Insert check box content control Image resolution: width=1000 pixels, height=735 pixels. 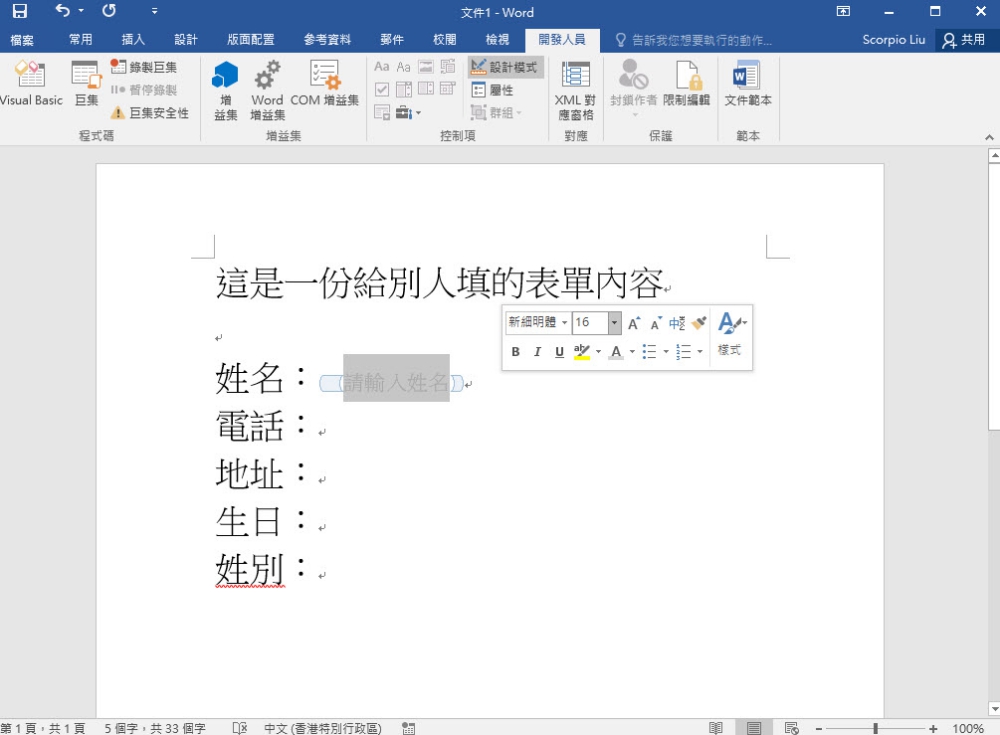coord(381,89)
